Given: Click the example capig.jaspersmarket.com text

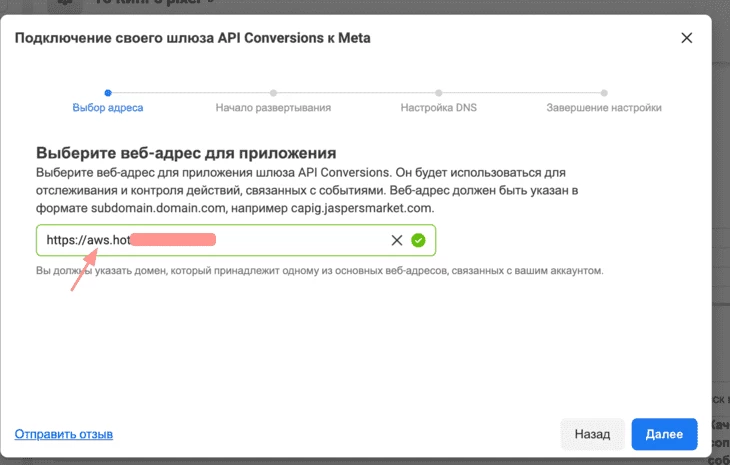Looking at the screenshot, I should coord(362,208).
